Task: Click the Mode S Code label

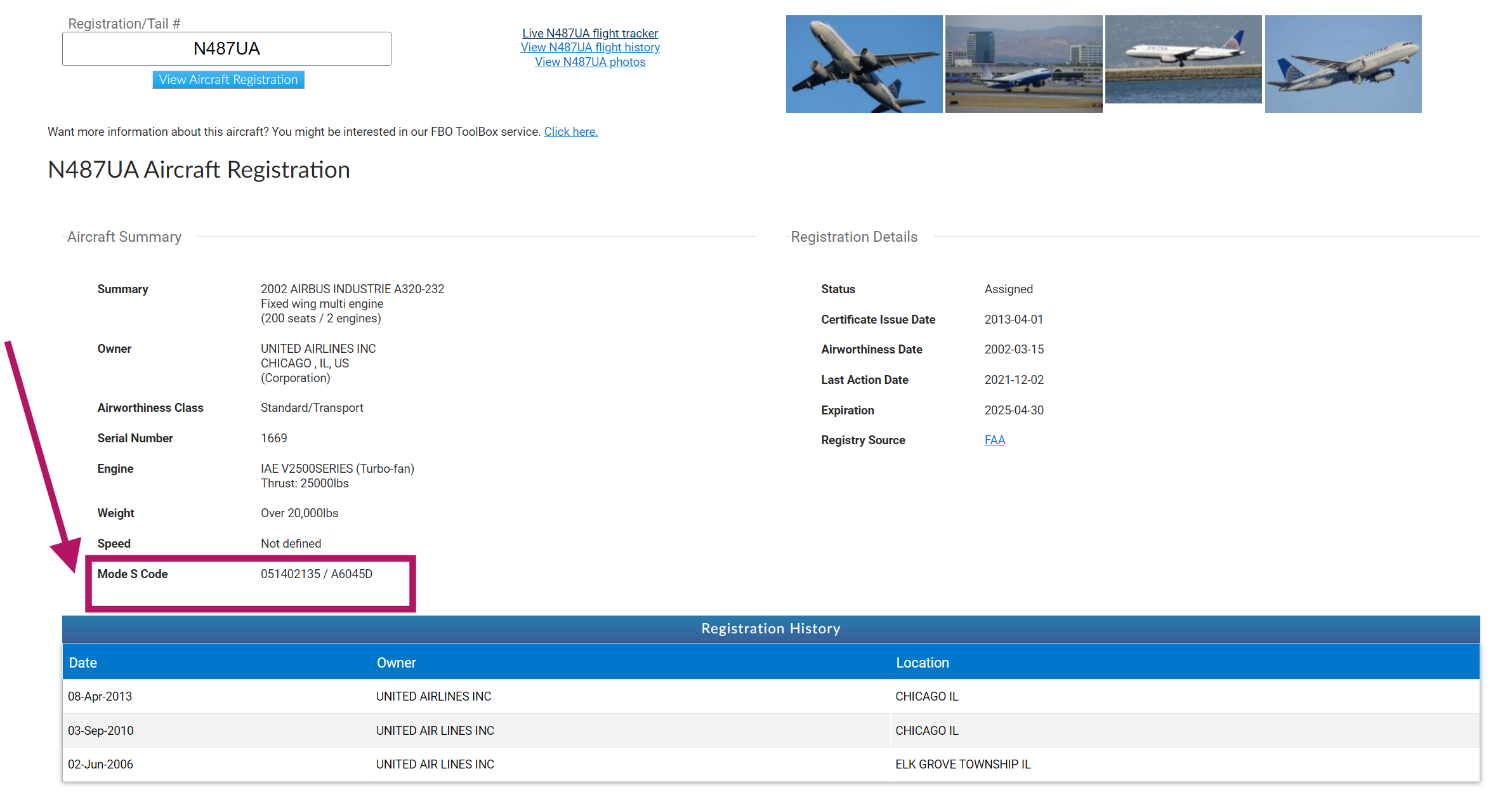Action: click(133, 574)
